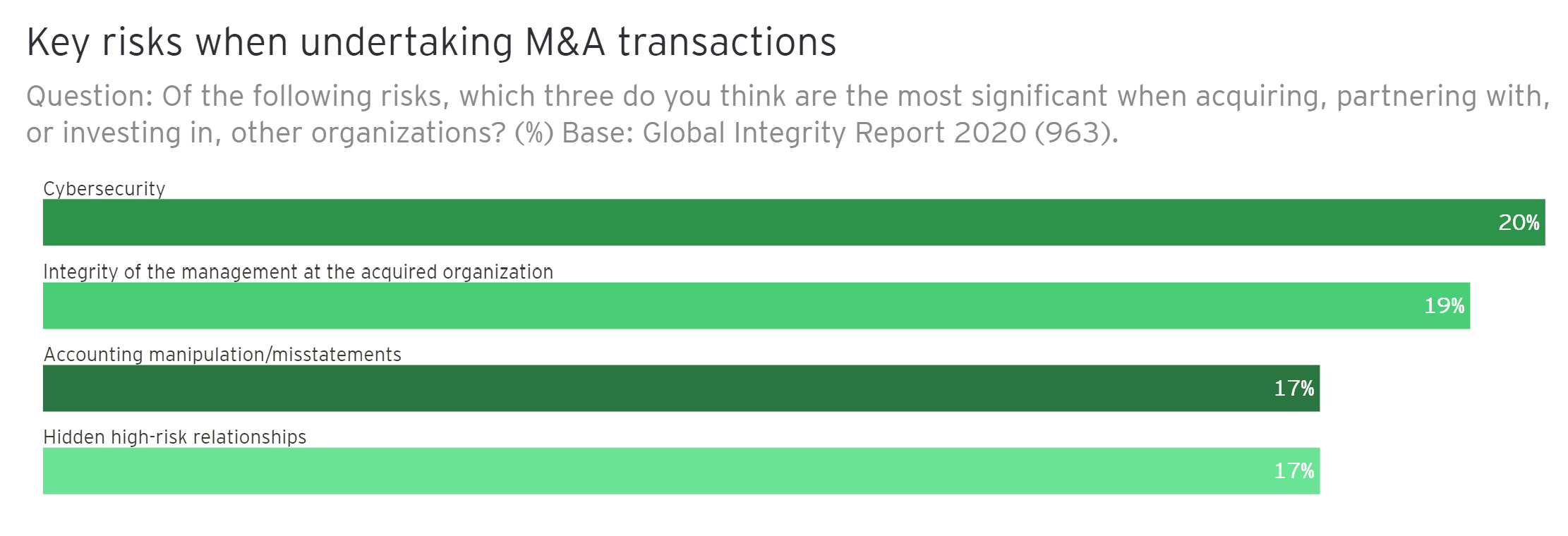
Task: Click the "Global Integrity Report 2020" base text
Action: [x=833, y=133]
